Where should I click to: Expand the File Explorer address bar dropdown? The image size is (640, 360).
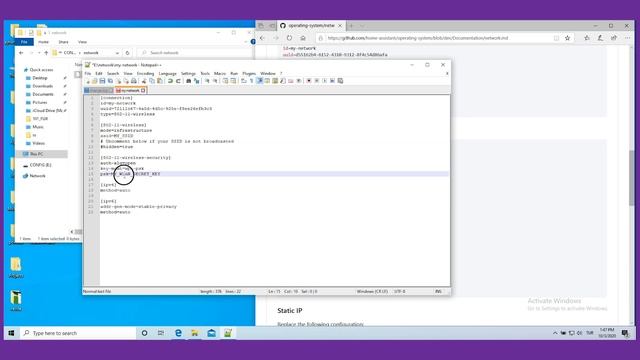pos(117,53)
